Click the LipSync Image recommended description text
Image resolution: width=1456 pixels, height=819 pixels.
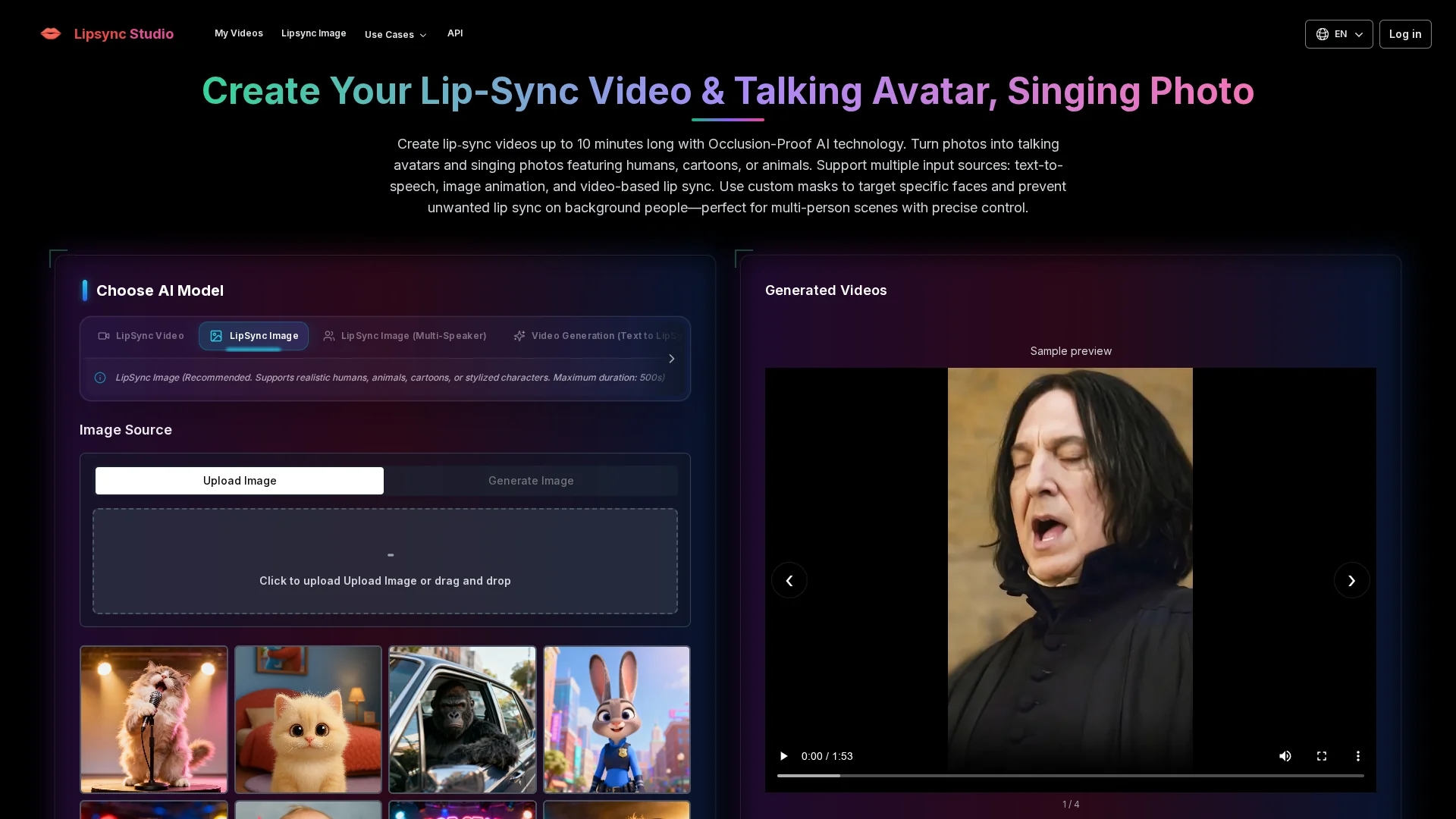(x=390, y=378)
